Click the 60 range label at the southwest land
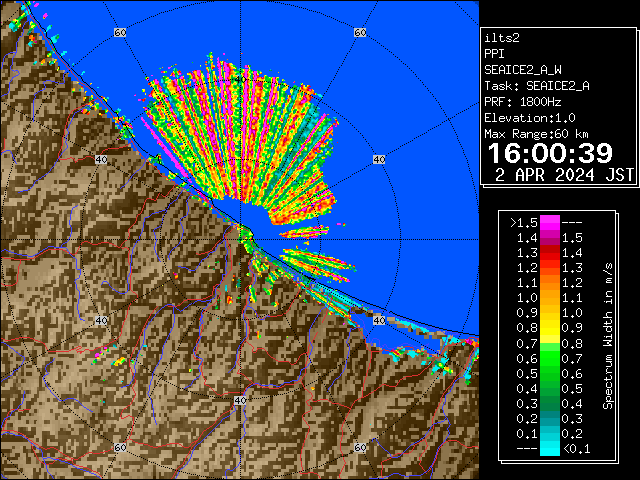Image resolution: width=640 pixels, height=480 pixels. coord(120,447)
